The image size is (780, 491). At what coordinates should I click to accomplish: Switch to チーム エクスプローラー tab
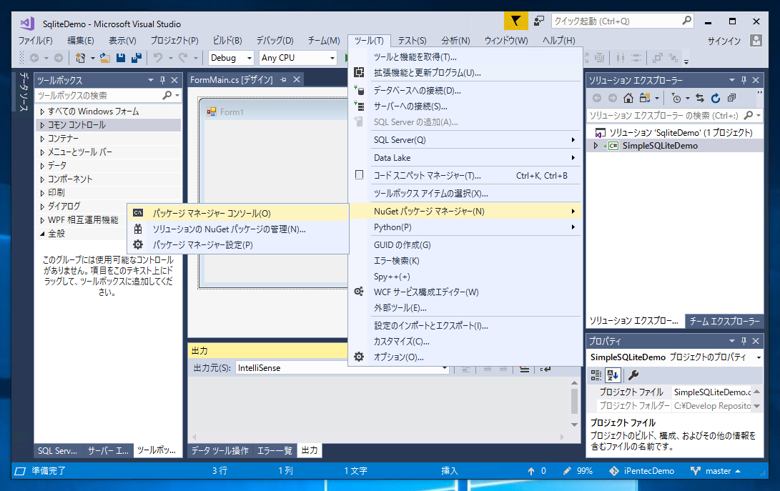click(724, 321)
